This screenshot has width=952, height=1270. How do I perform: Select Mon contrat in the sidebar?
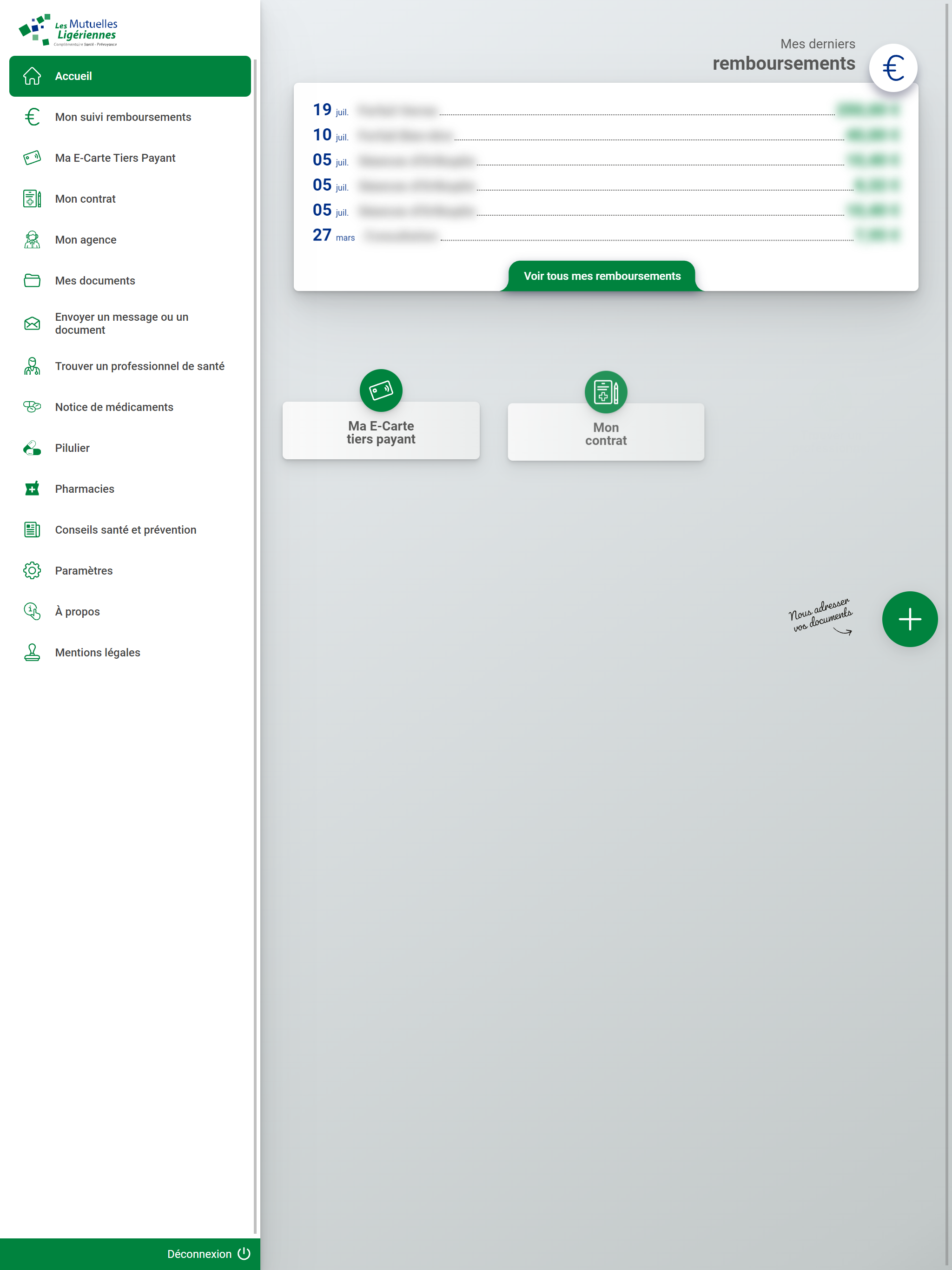tap(130, 198)
